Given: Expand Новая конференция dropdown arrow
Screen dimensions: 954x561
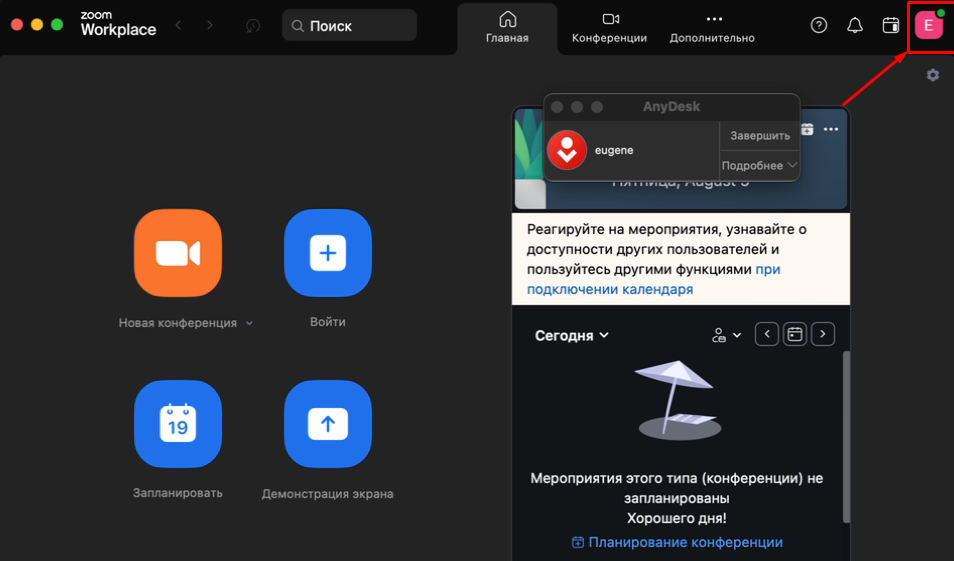Looking at the screenshot, I should pos(249,324).
